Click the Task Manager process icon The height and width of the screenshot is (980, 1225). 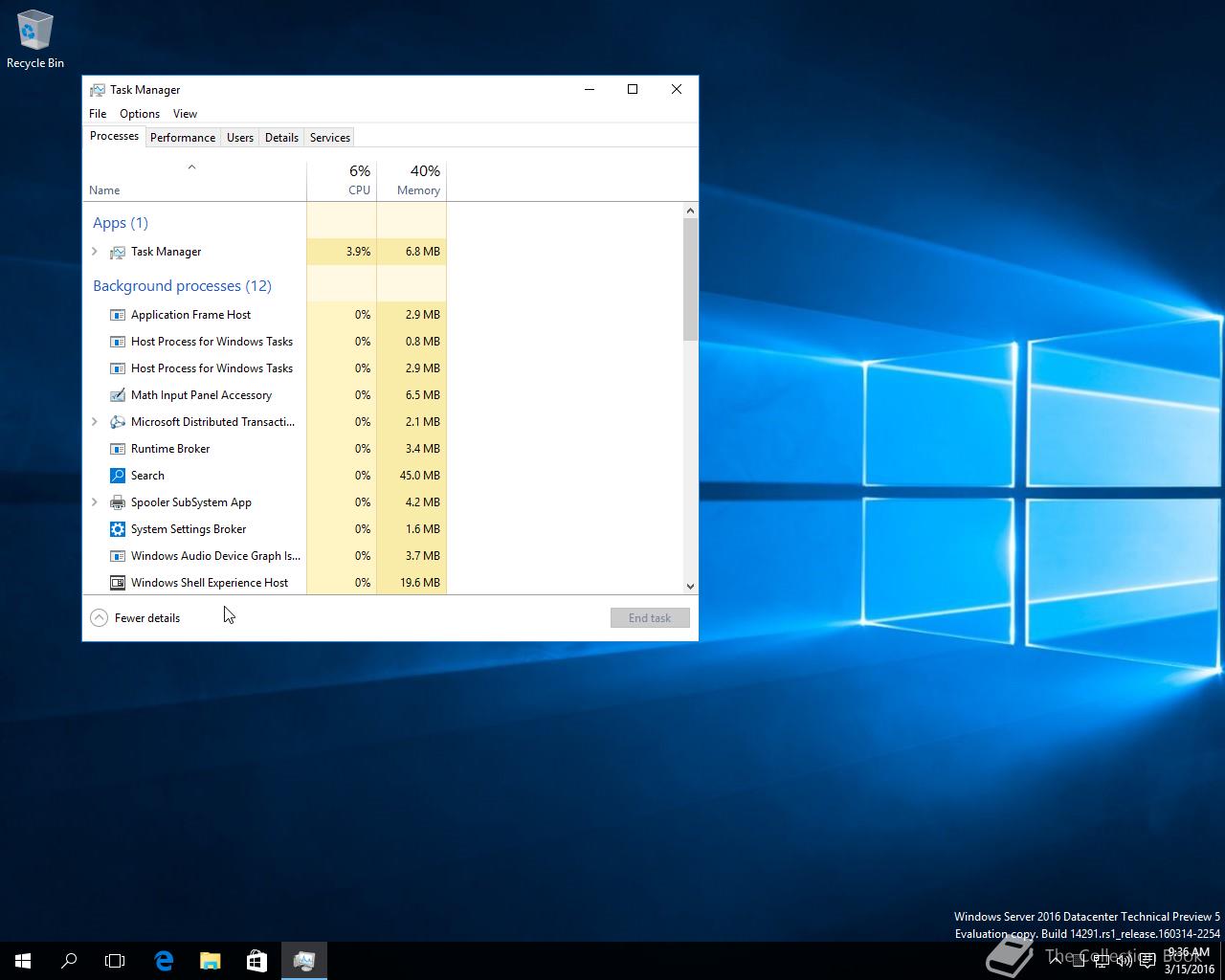tap(118, 252)
